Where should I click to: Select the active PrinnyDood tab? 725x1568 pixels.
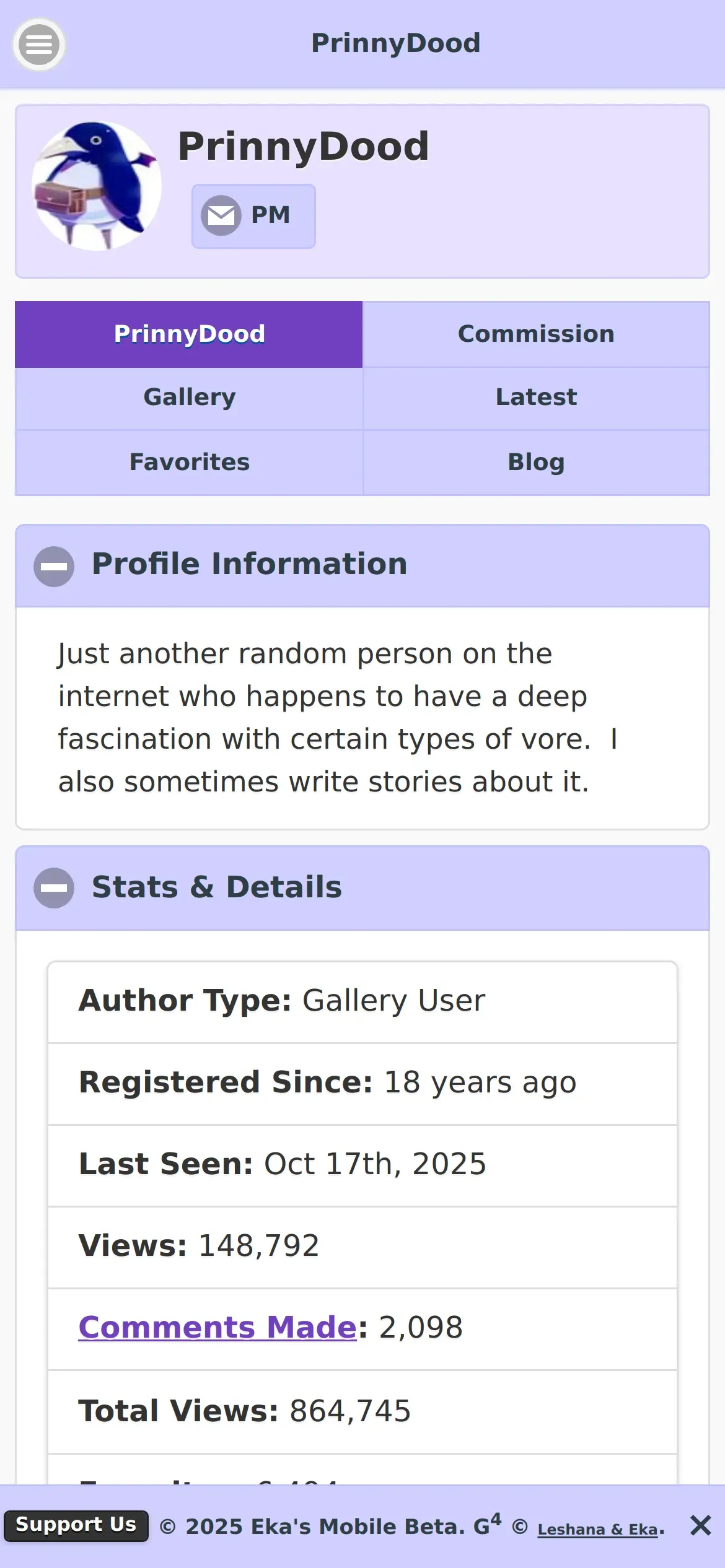(x=189, y=334)
